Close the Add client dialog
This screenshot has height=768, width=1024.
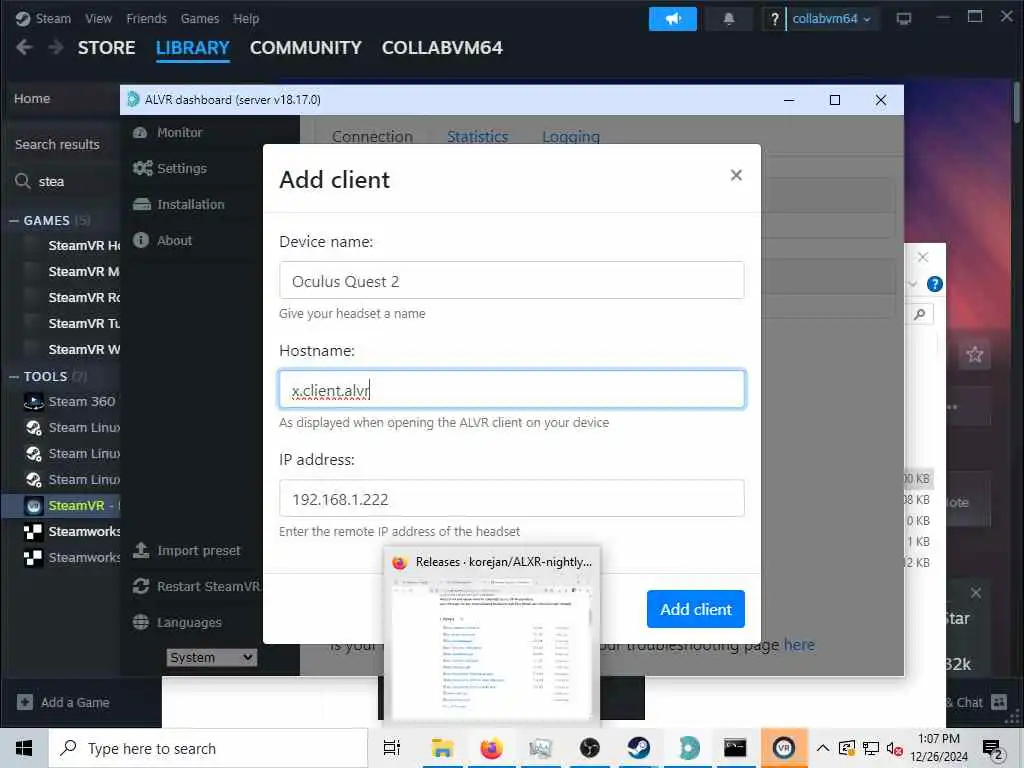(x=736, y=175)
